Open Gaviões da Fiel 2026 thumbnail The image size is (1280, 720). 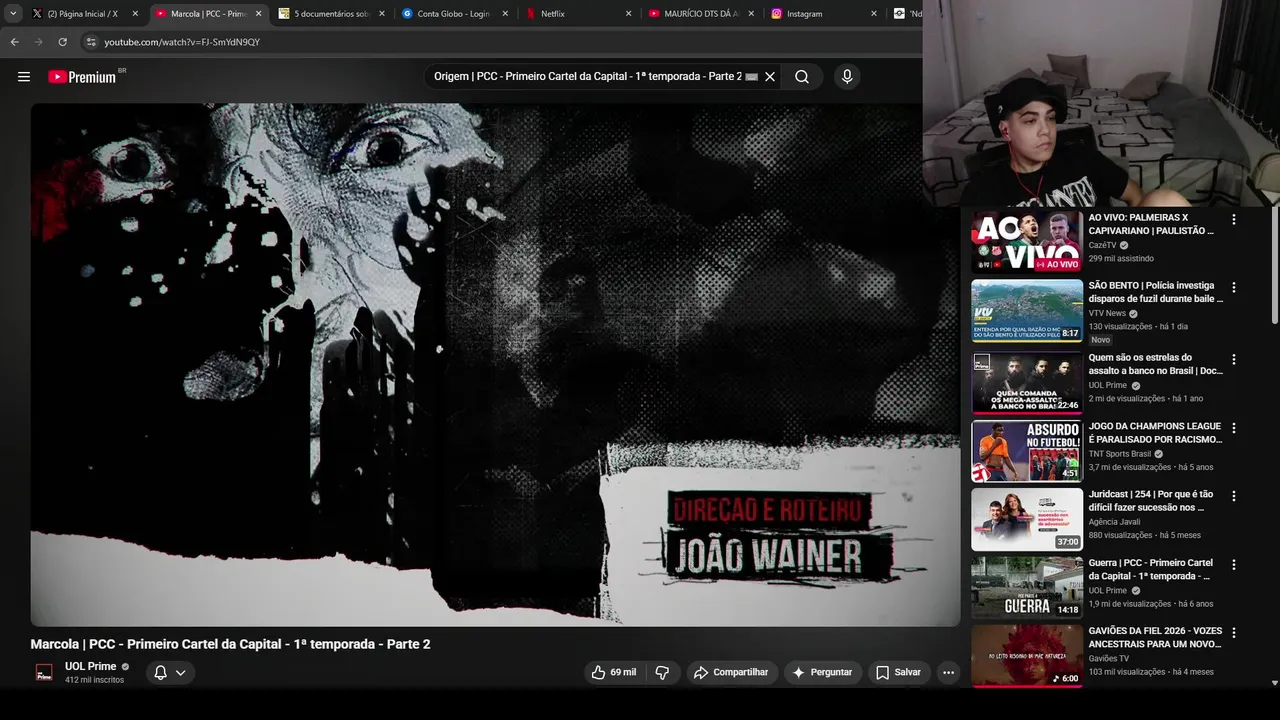1027,656
